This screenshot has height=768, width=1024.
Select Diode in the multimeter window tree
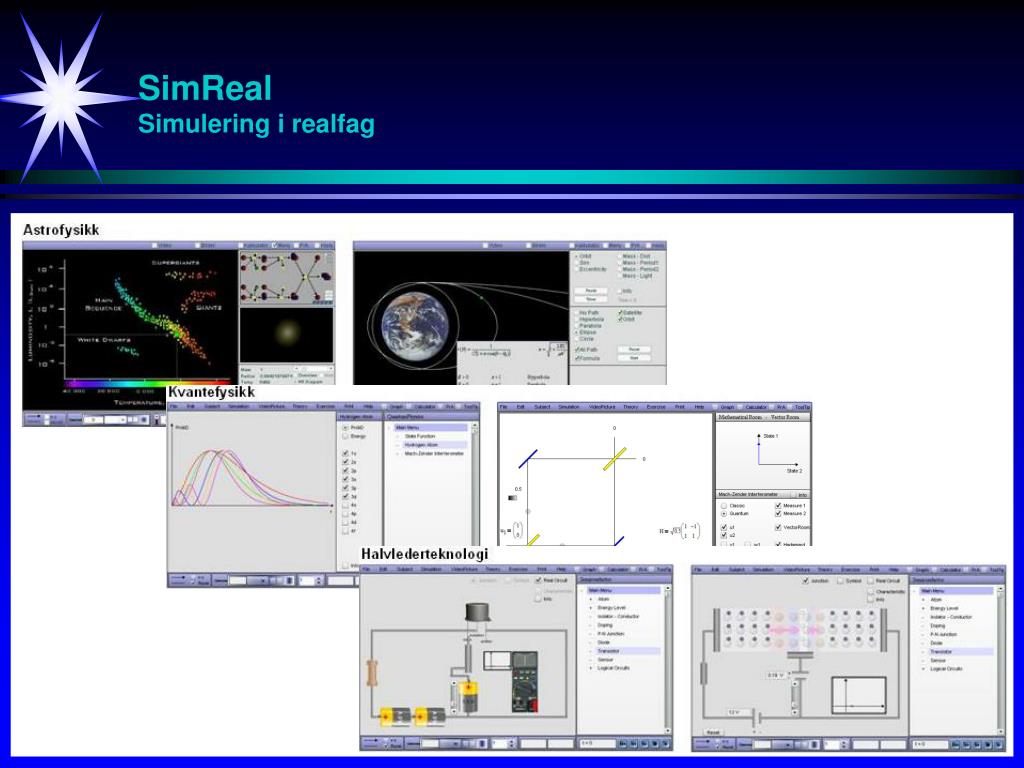pyautogui.click(x=603, y=643)
